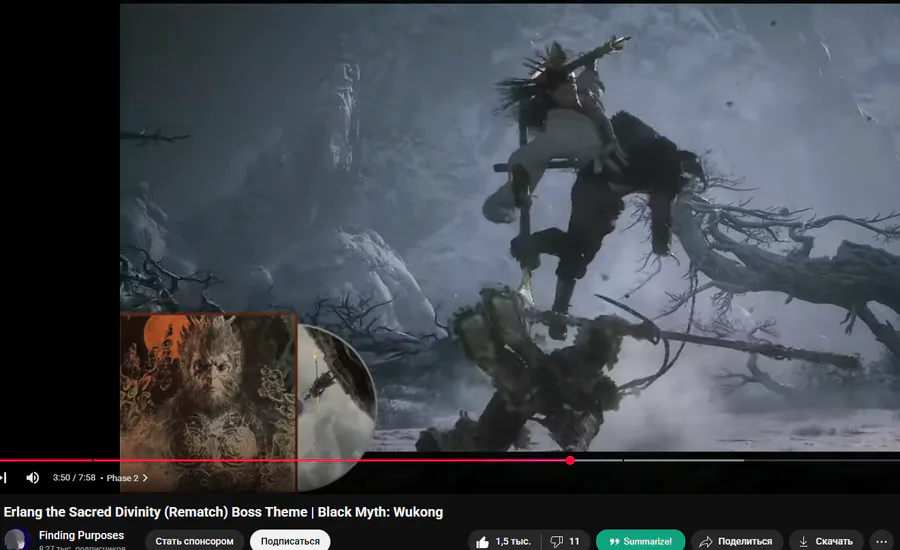Mute the video with the speaker icon
The width and height of the screenshot is (900, 550).
pyautogui.click(x=32, y=478)
